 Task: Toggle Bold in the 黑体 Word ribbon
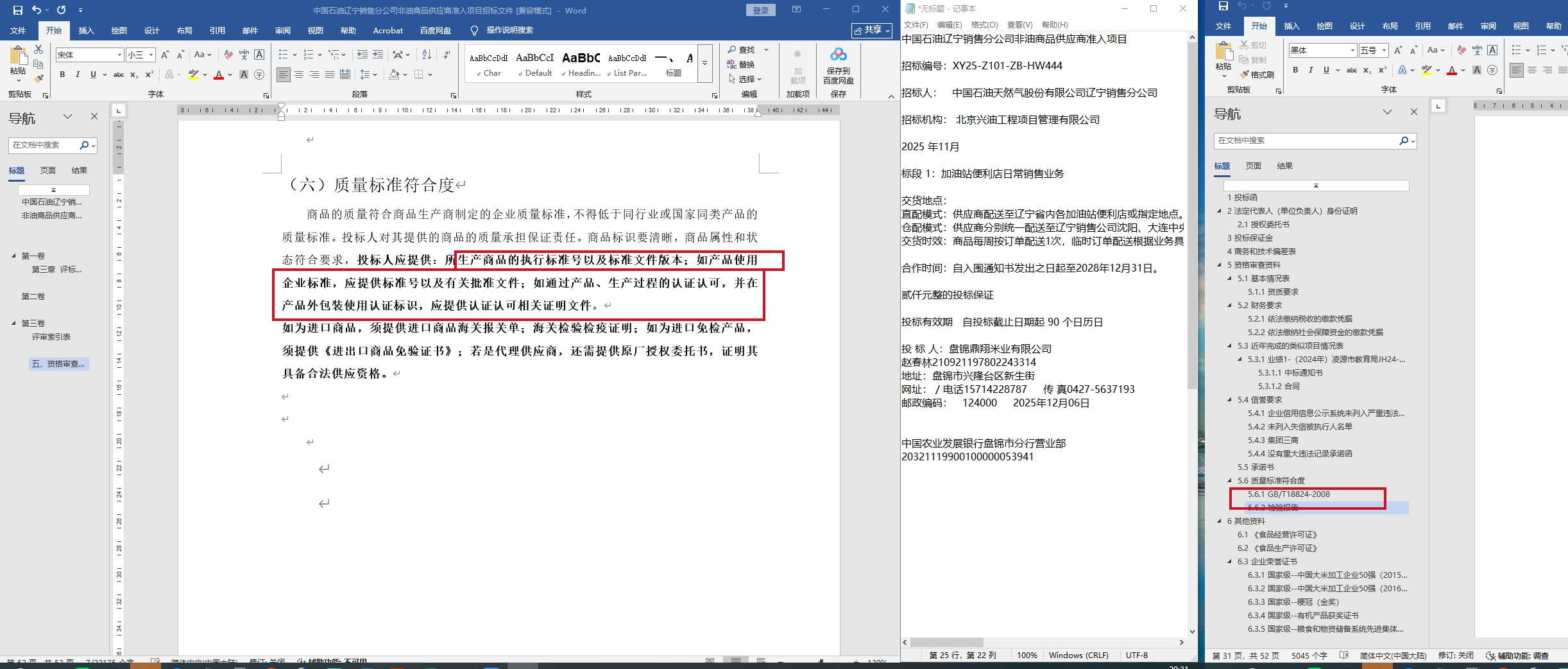(x=1295, y=70)
